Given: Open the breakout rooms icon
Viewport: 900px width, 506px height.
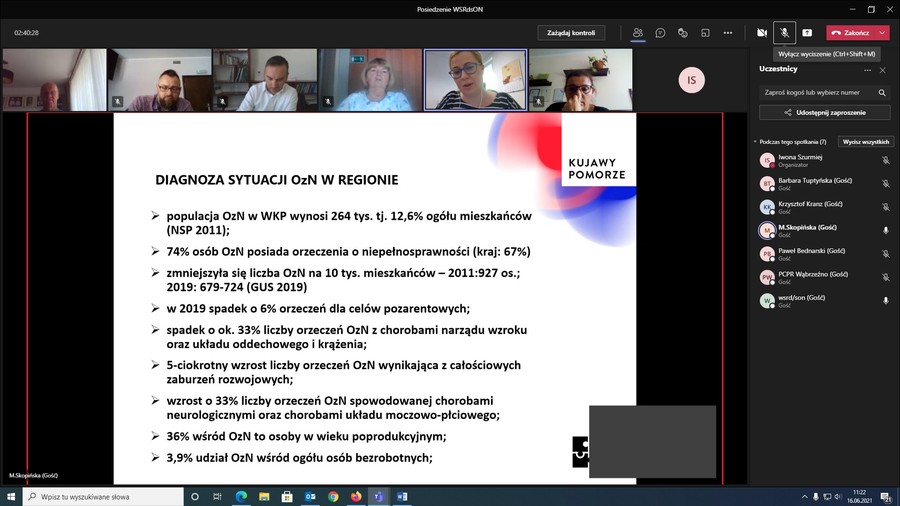Looking at the screenshot, I should pyautogui.click(x=705, y=33).
